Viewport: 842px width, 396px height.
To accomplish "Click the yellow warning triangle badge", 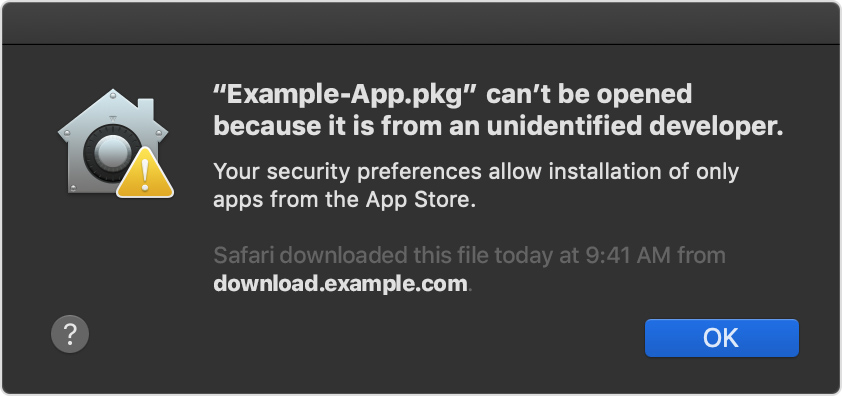I will point(144,173).
